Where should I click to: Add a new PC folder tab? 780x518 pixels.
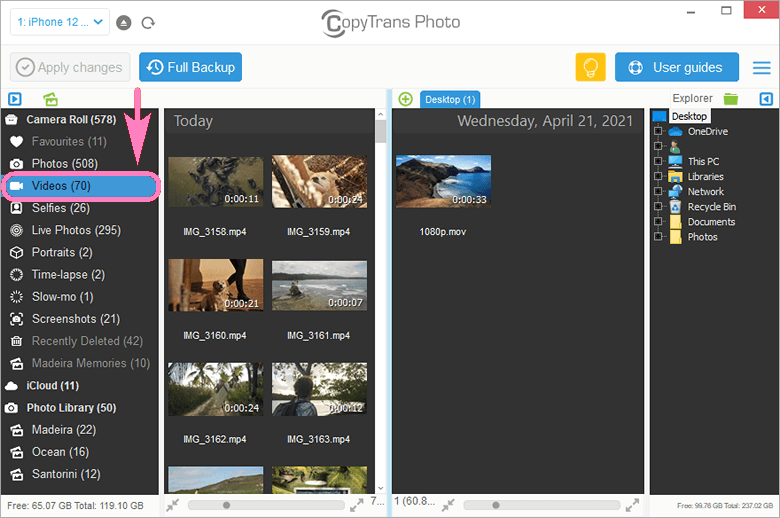click(x=405, y=99)
